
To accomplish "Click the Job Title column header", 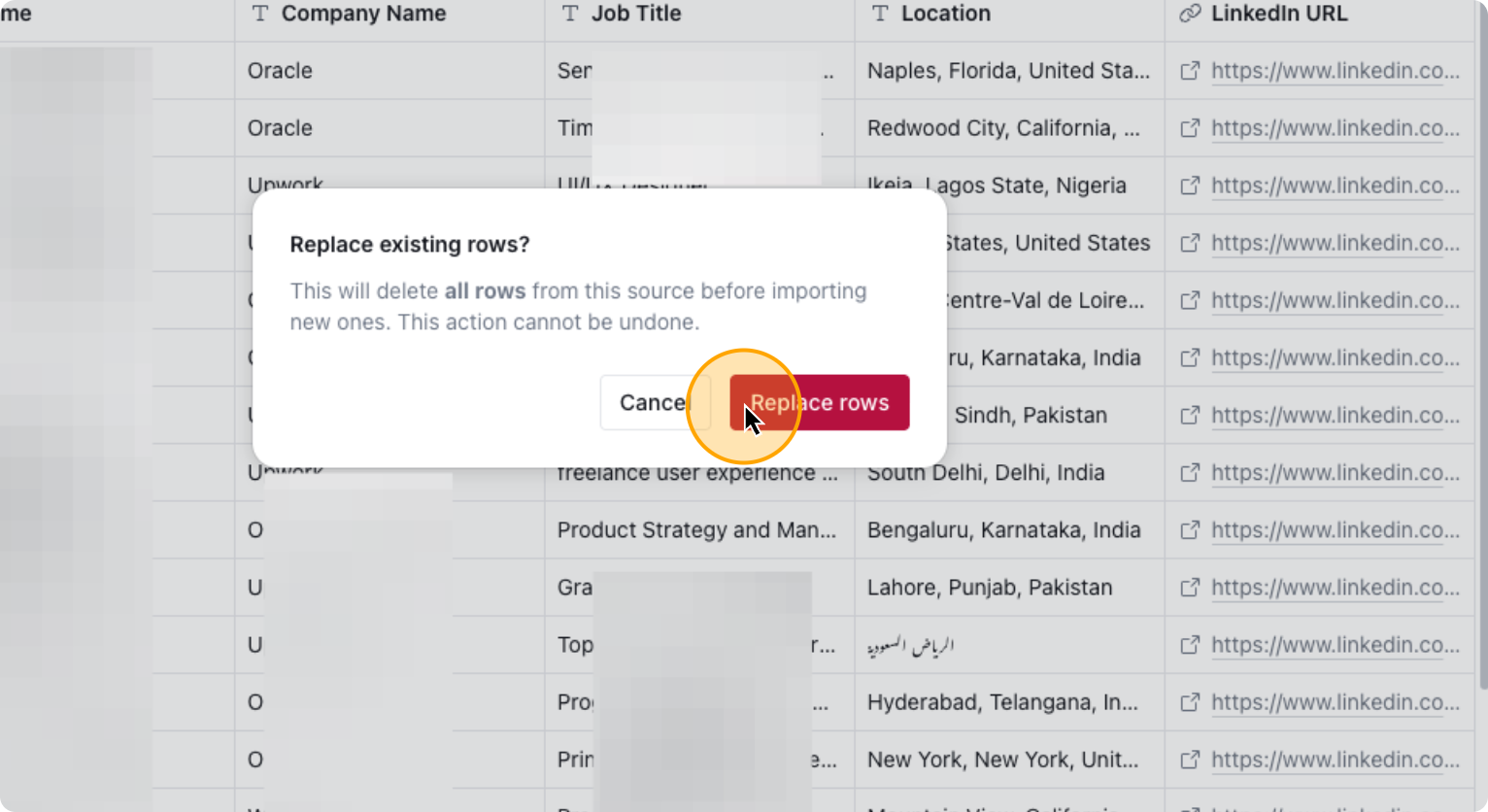I will (x=636, y=14).
